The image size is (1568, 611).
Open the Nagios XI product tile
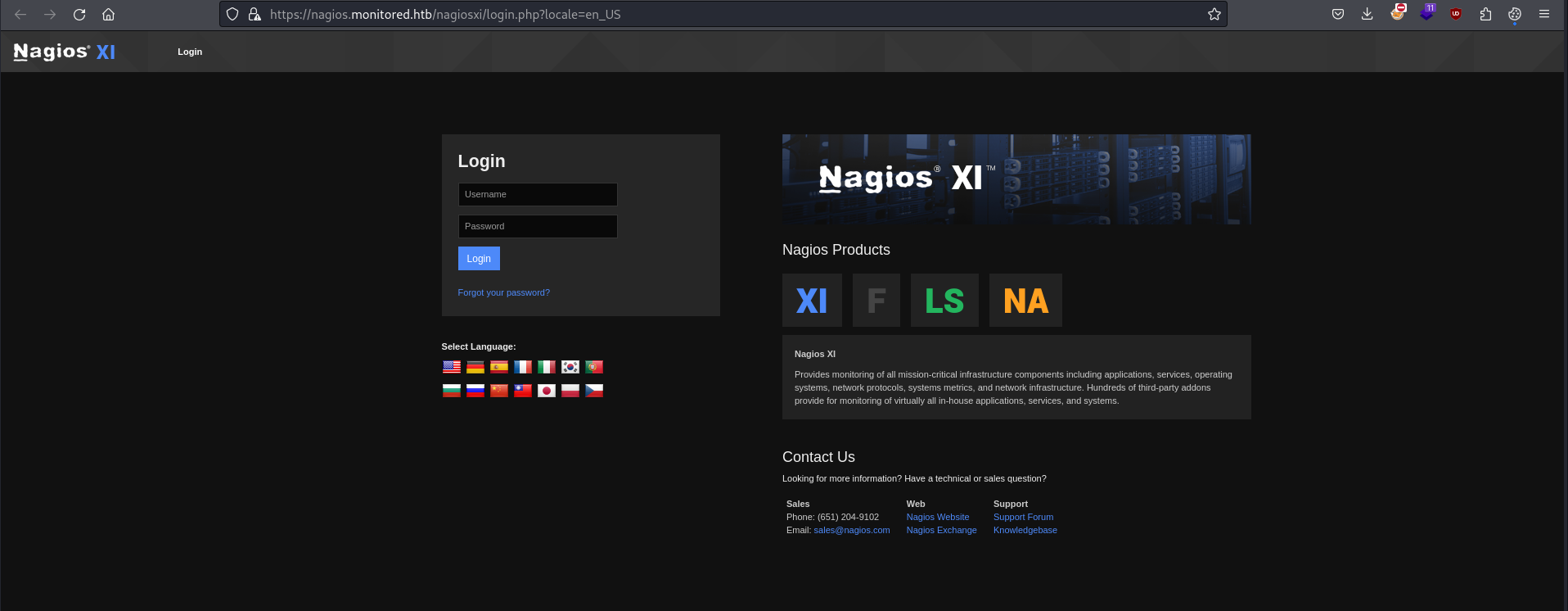[x=812, y=301]
